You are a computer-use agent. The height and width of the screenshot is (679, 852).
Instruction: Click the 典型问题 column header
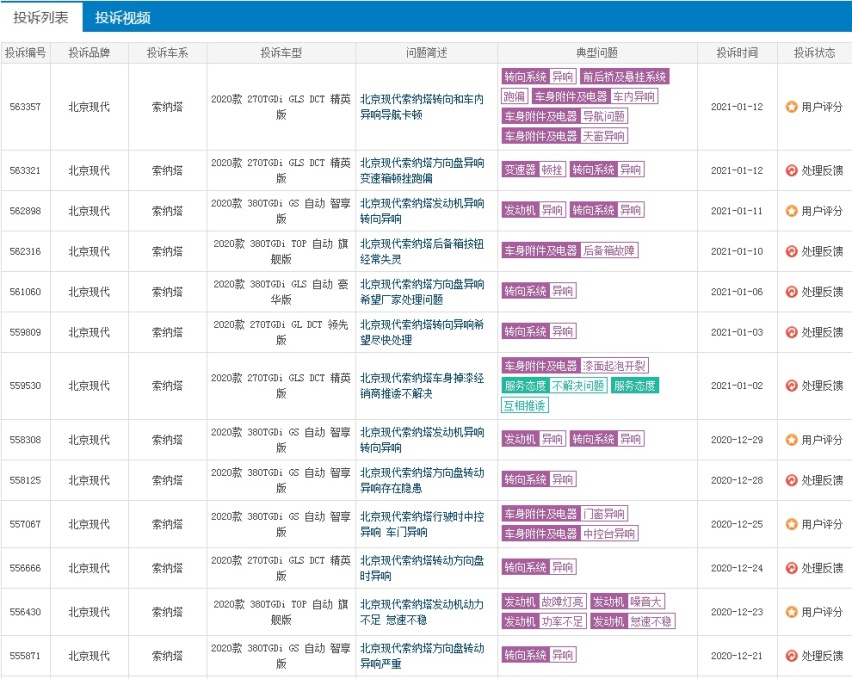(x=597, y=53)
